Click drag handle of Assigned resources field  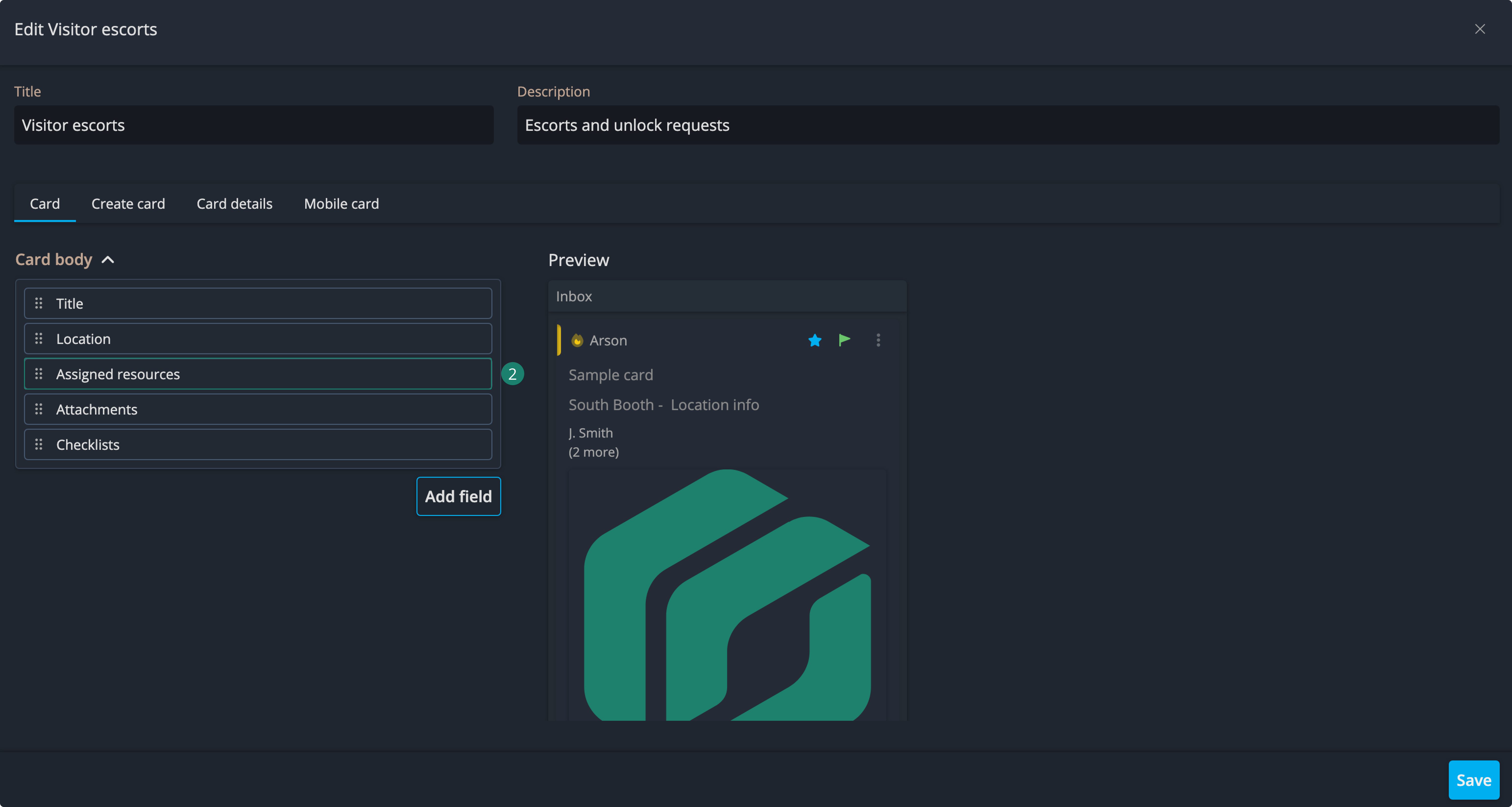tap(39, 374)
